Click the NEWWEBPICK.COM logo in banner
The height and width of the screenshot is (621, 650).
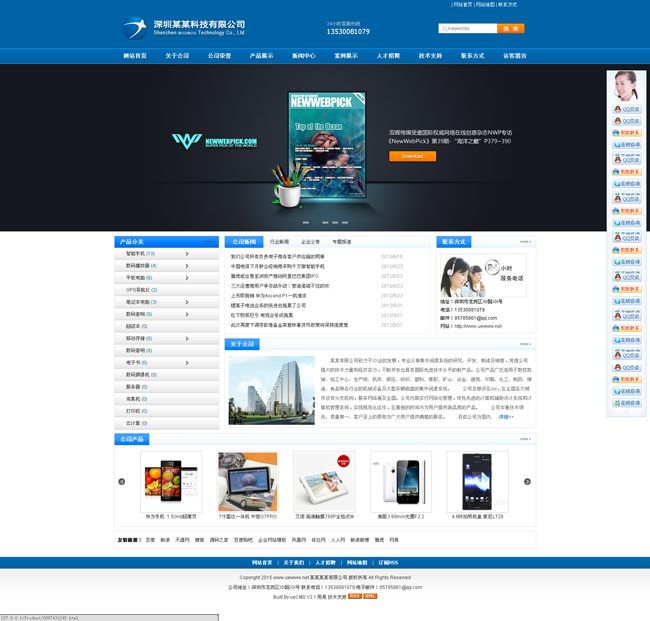[214, 142]
